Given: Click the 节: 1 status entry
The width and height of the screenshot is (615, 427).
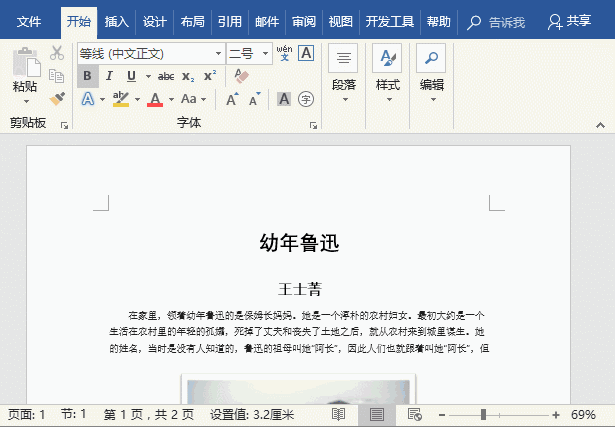Looking at the screenshot, I should pyautogui.click(x=73, y=414).
